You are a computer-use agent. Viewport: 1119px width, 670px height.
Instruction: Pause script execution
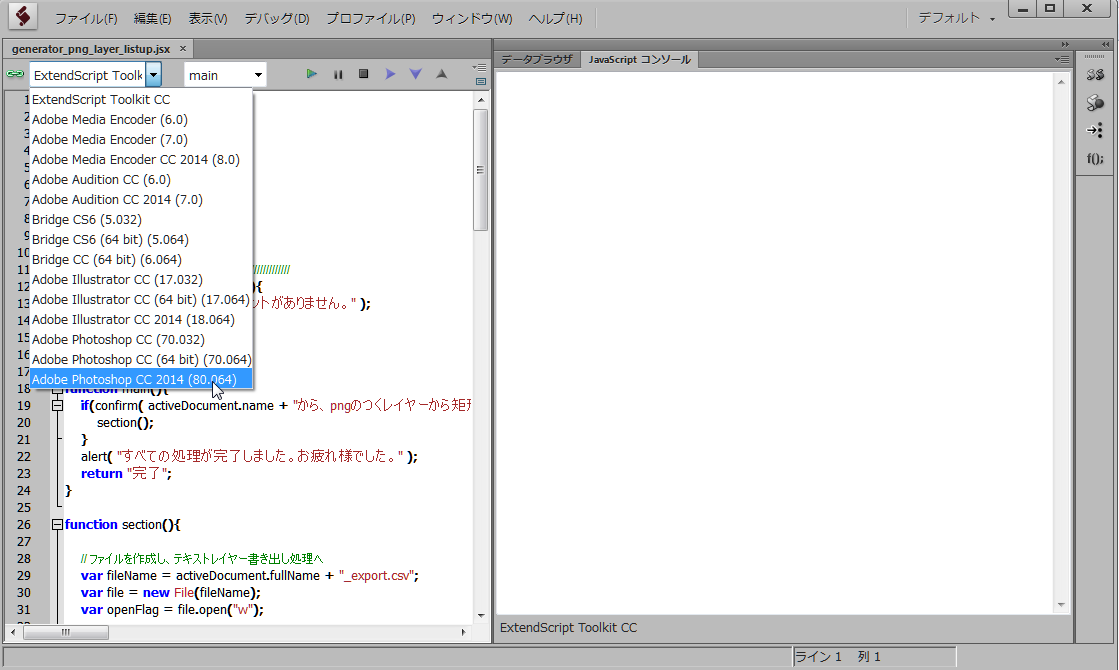point(338,74)
